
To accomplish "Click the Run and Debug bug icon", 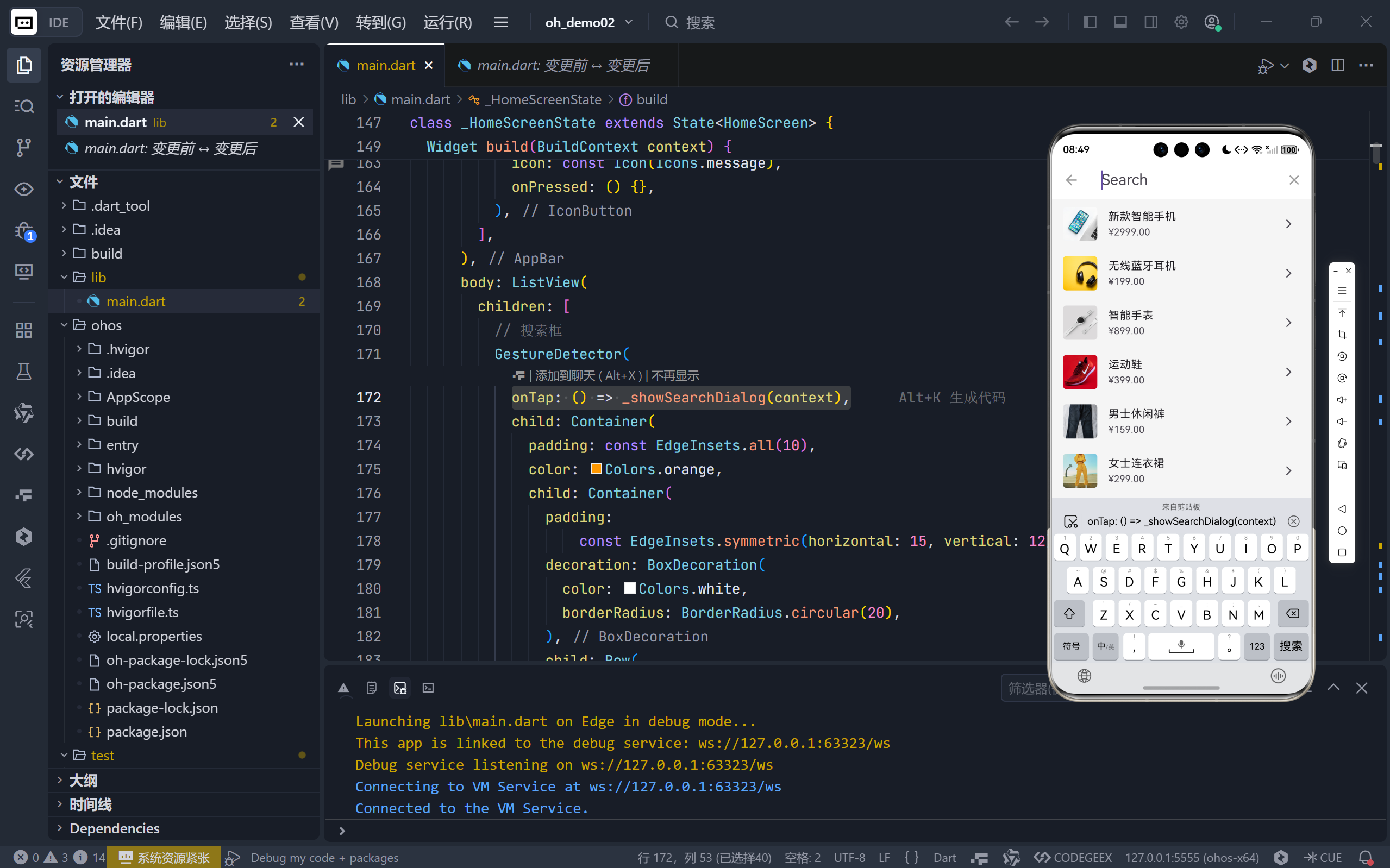I will pos(23,231).
